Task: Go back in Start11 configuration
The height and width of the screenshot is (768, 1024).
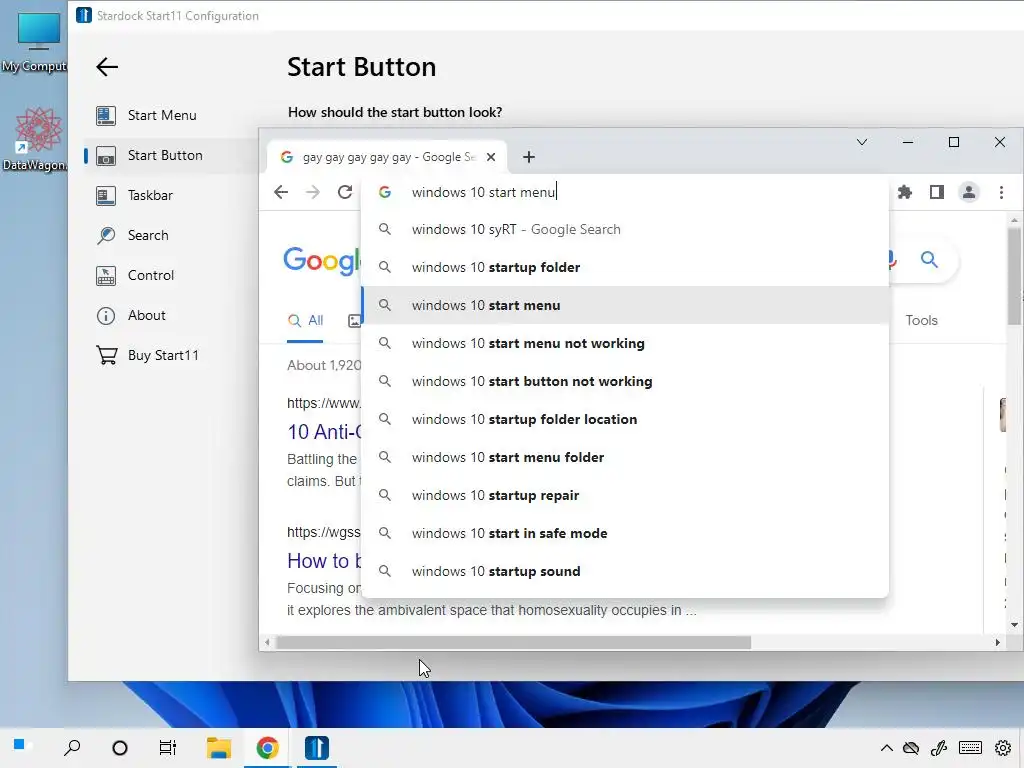Action: point(106,67)
